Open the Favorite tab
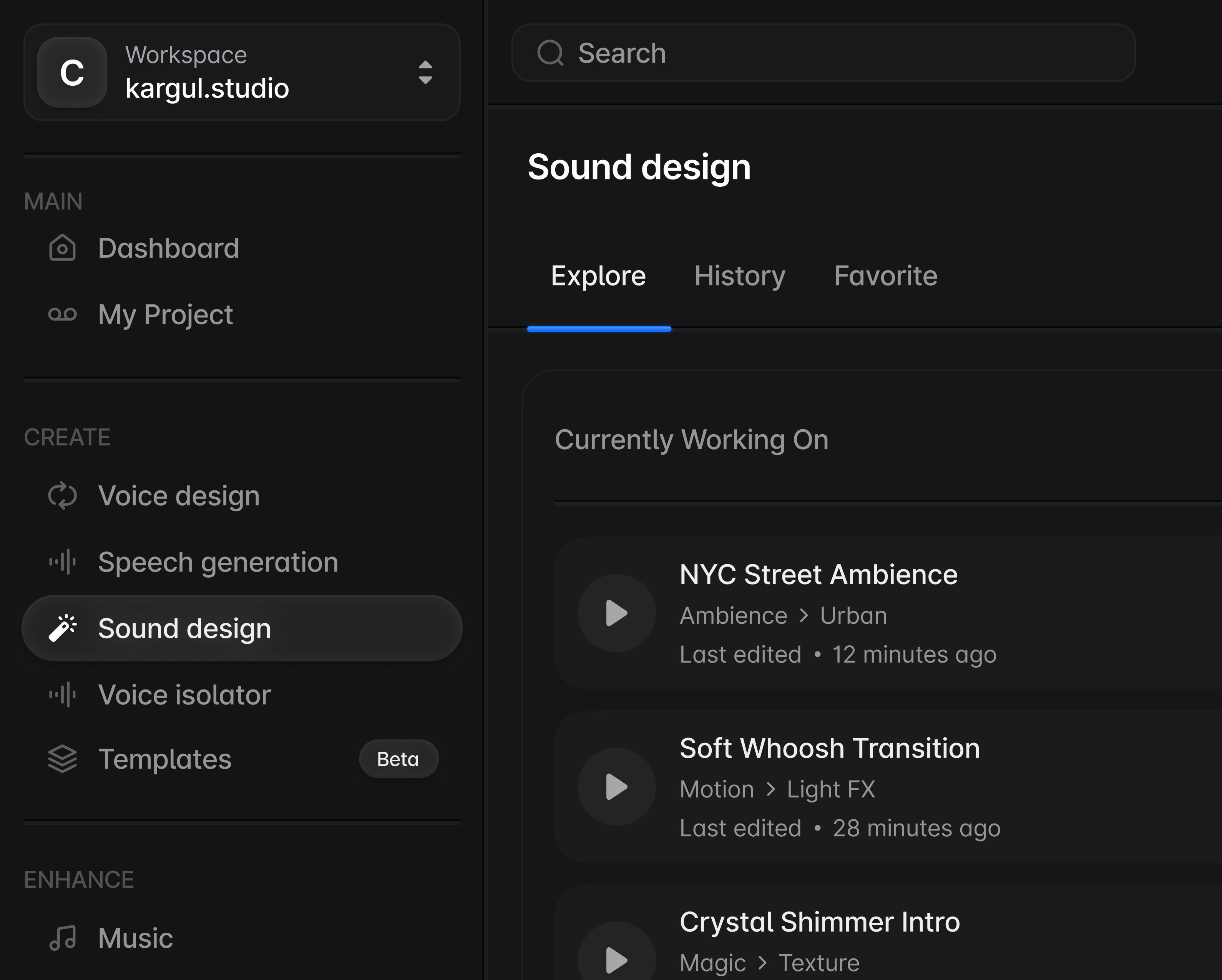Viewport: 1222px width, 980px height. coord(885,276)
